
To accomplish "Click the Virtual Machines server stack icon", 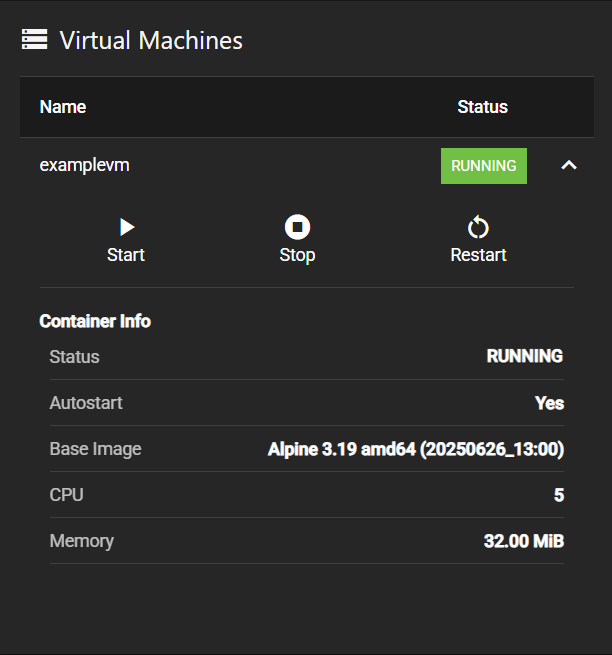I will coord(35,40).
